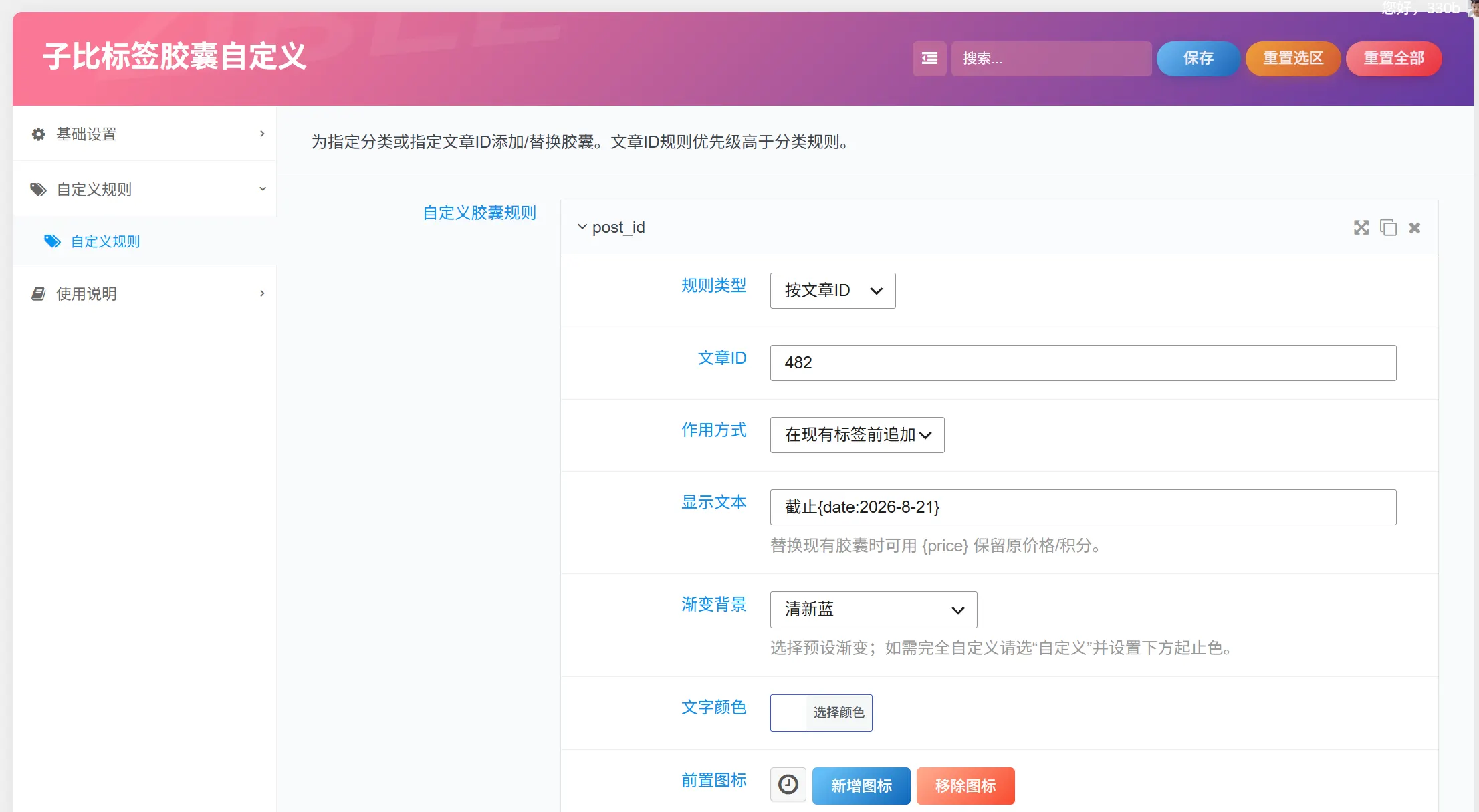Click the 文章ID label

tap(722, 358)
